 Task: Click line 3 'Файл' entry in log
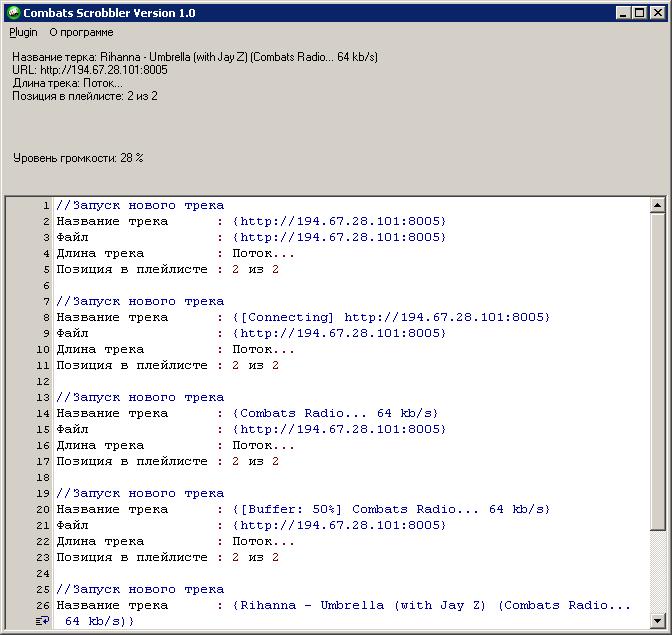(251, 238)
